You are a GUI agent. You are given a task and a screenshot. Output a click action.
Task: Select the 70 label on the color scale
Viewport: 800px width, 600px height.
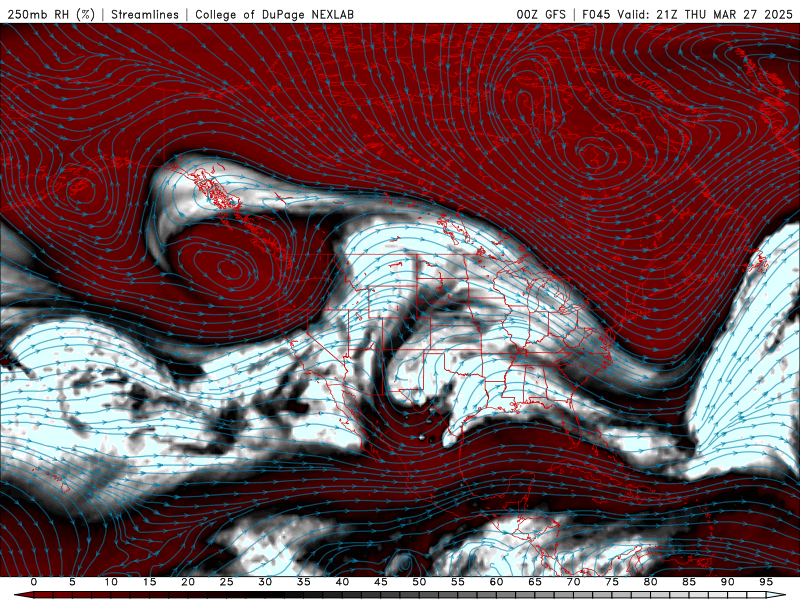[x=573, y=582]
